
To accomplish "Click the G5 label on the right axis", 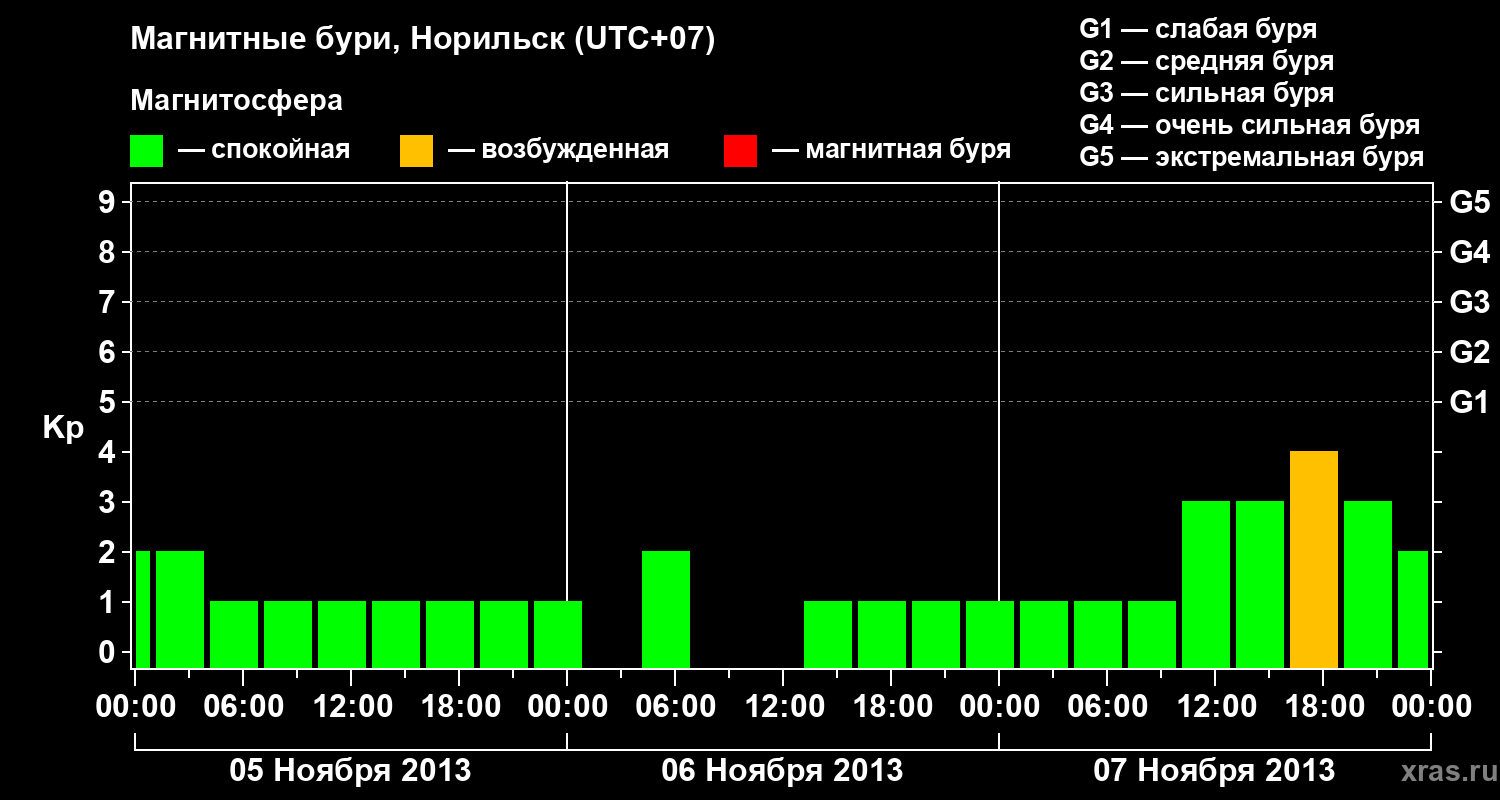I will [x=1470, y=202].
